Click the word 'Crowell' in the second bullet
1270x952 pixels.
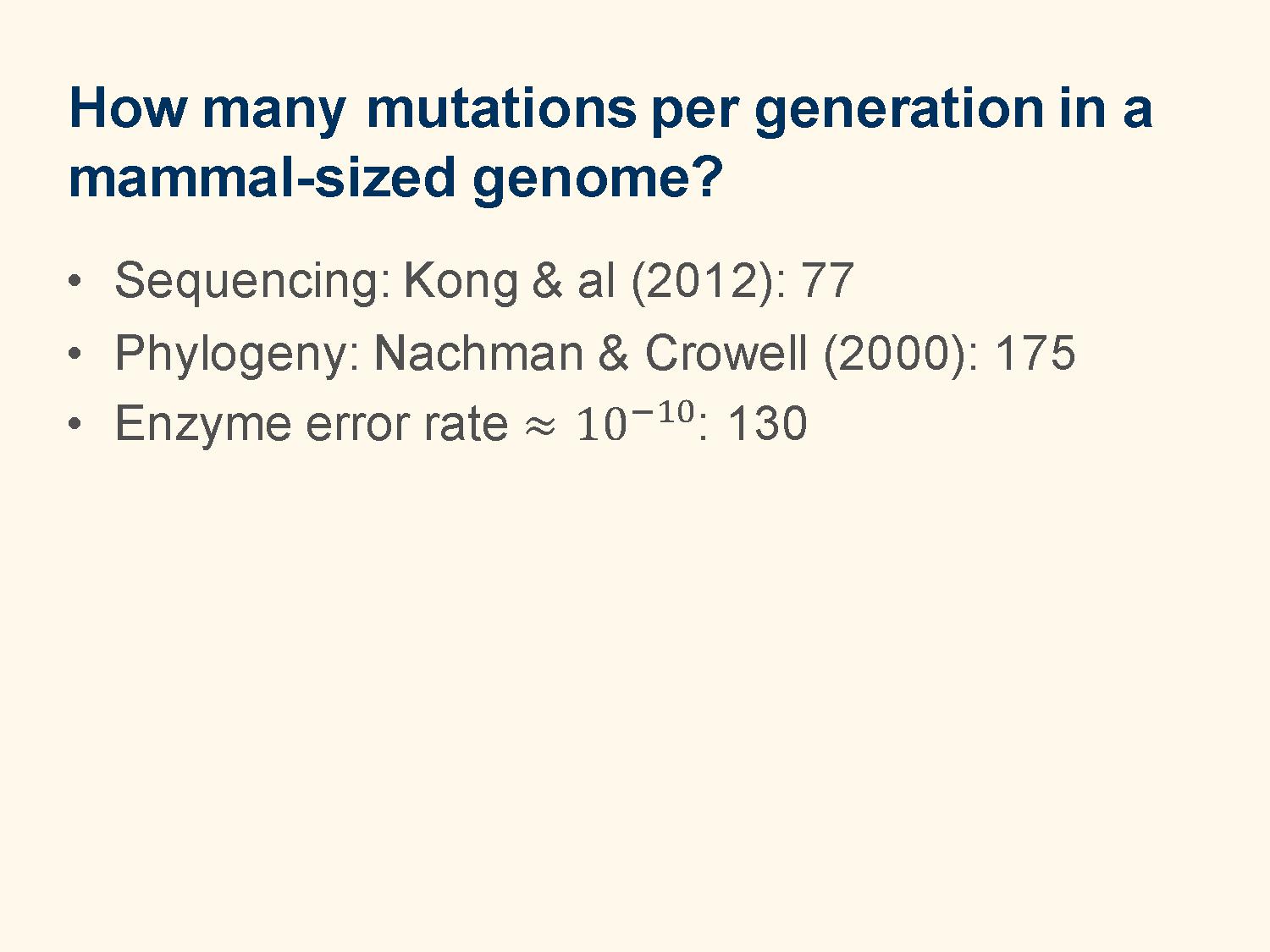(726, 353)
